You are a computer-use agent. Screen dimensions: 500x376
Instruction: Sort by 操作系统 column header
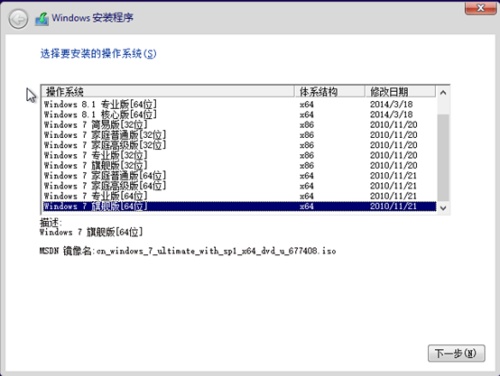coord(168,92)
